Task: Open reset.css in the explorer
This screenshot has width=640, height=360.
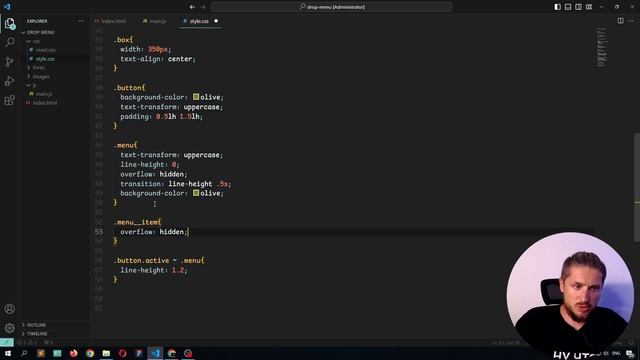Action: 45,50
